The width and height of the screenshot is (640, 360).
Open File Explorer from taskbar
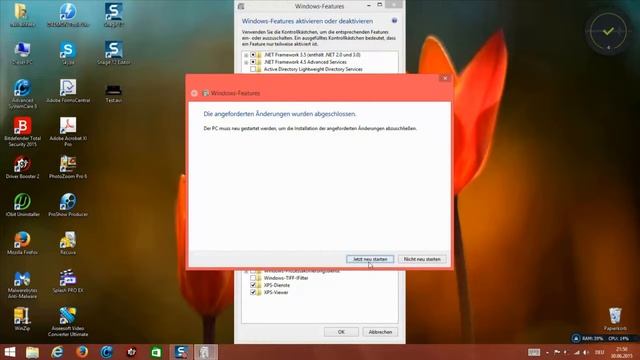pos(32,352)
